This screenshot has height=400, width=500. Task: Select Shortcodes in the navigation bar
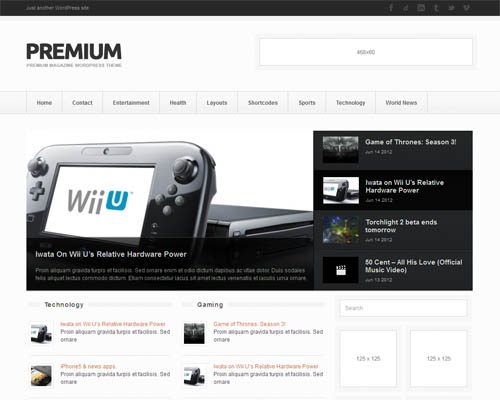coord(263,103)
